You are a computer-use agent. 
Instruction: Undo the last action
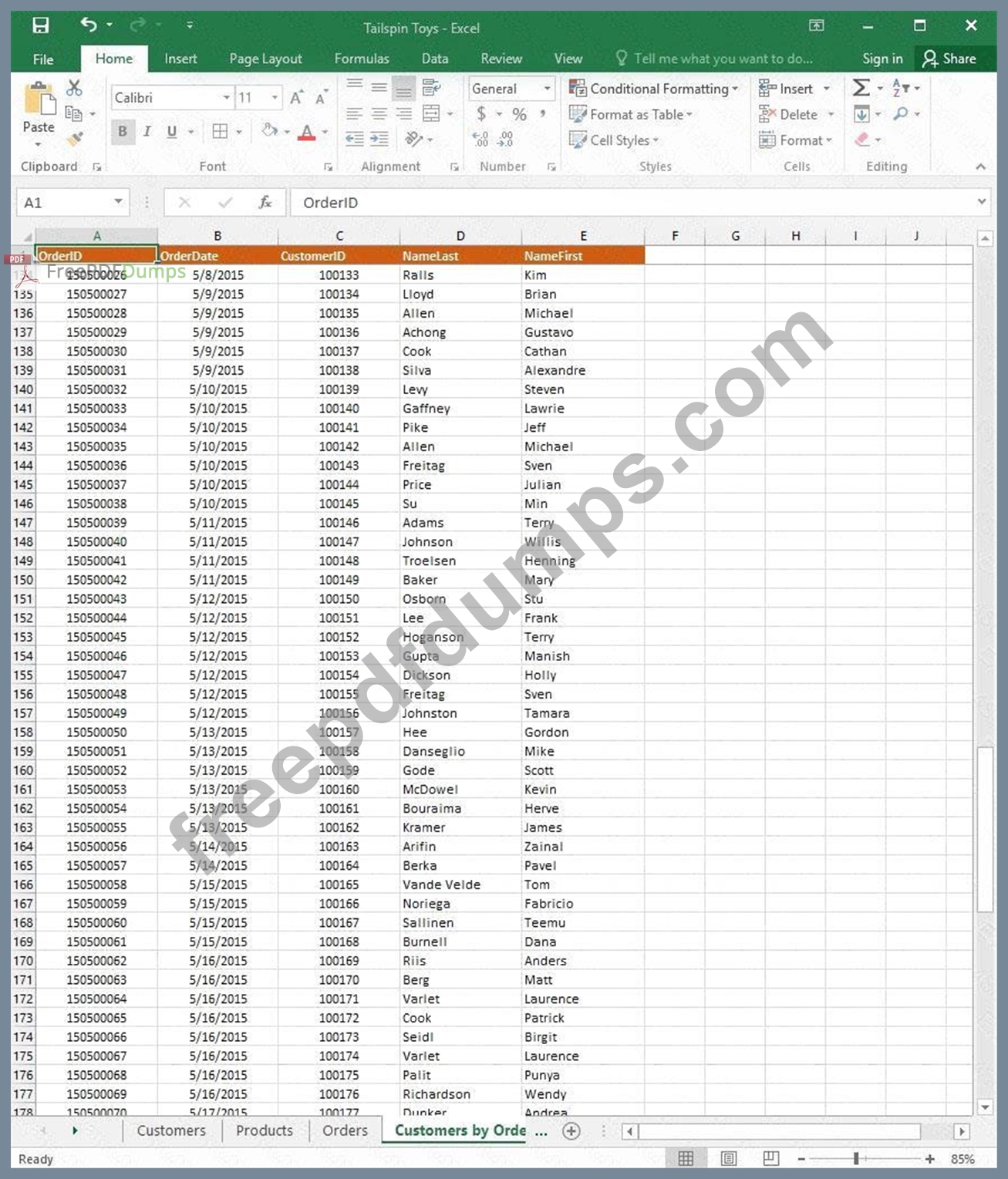[88, 25]
